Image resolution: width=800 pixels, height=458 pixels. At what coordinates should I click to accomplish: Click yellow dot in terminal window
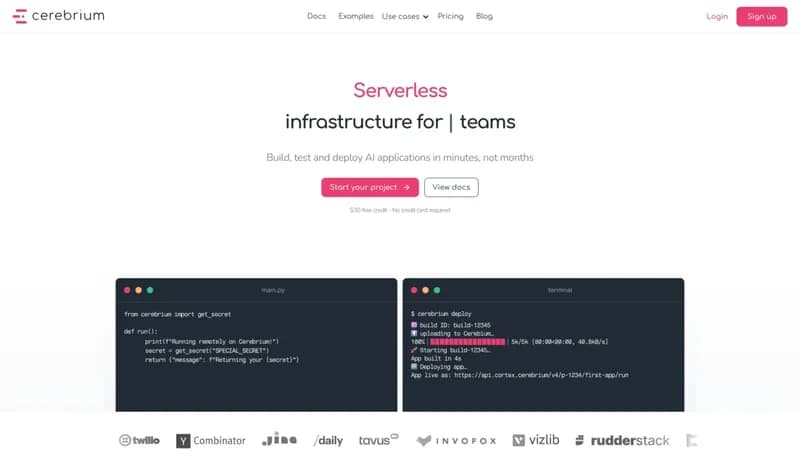click(x=426, y=290)
